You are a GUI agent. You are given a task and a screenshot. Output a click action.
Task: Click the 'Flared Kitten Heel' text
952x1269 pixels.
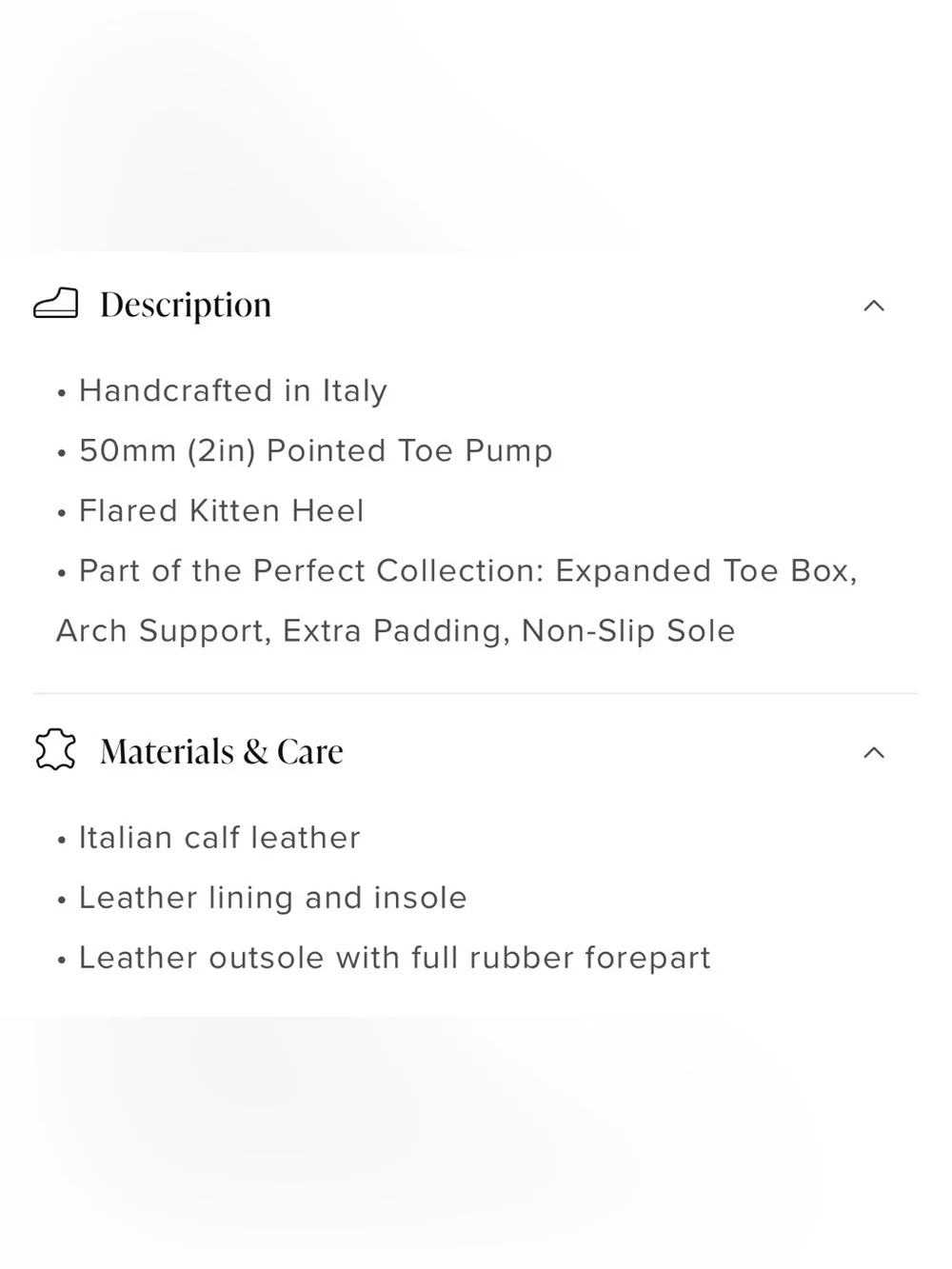point(222,510)
